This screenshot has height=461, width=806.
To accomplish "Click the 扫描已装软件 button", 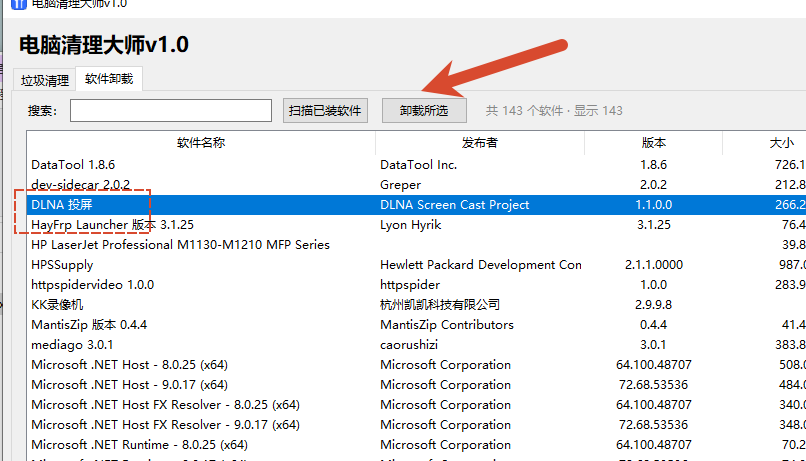I will pos(325,110).
